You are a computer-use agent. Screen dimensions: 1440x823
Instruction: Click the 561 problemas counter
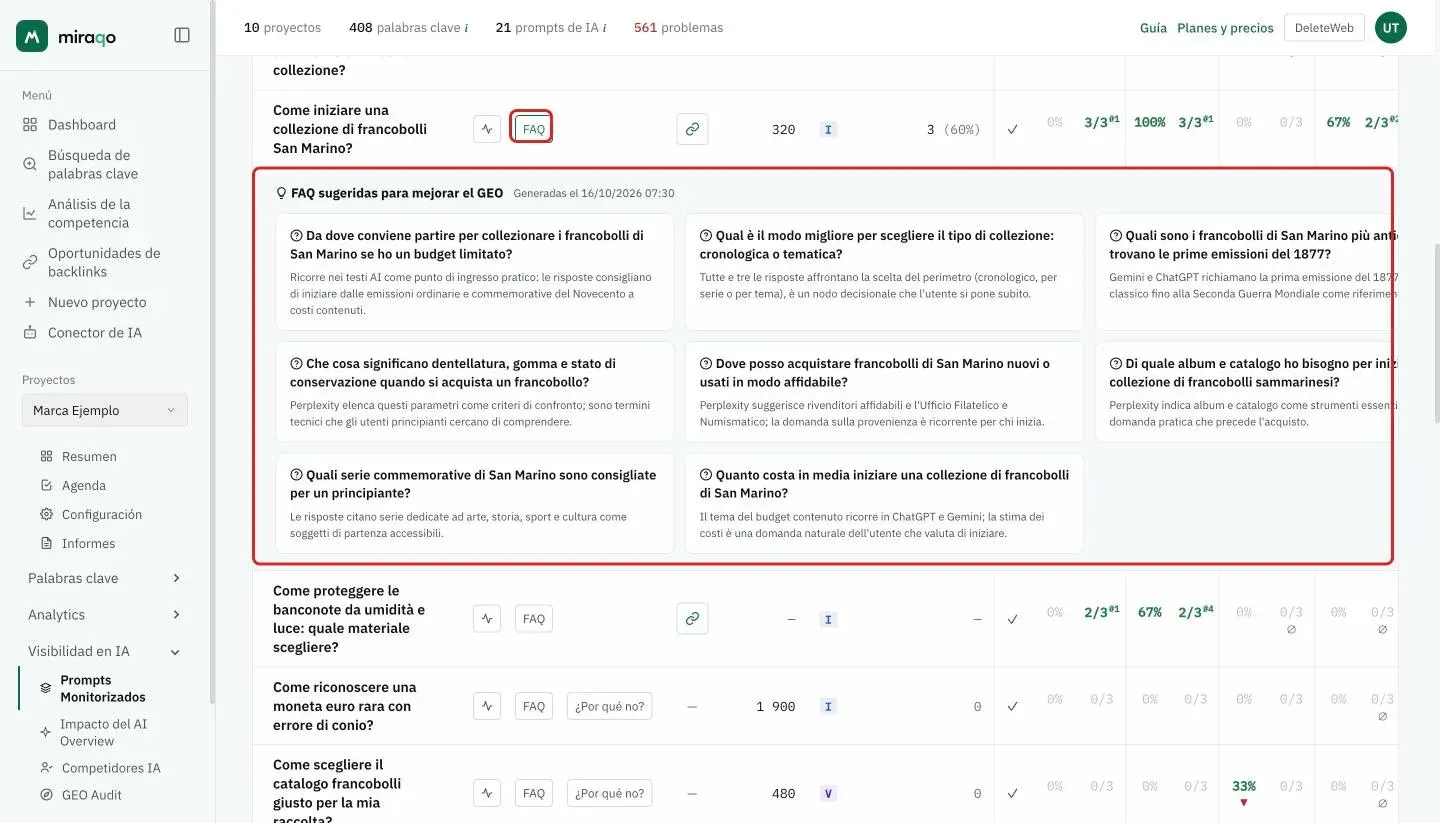(678, 28)
